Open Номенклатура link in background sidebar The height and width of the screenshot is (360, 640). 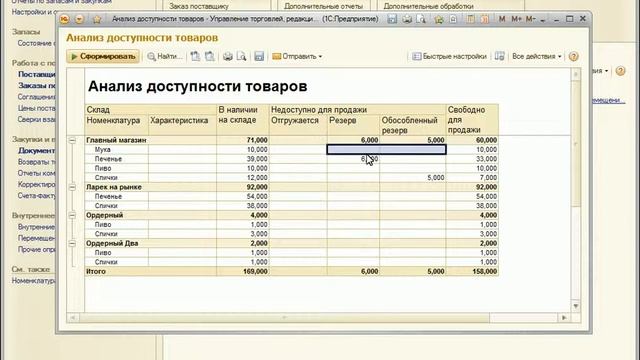[33, 281]
